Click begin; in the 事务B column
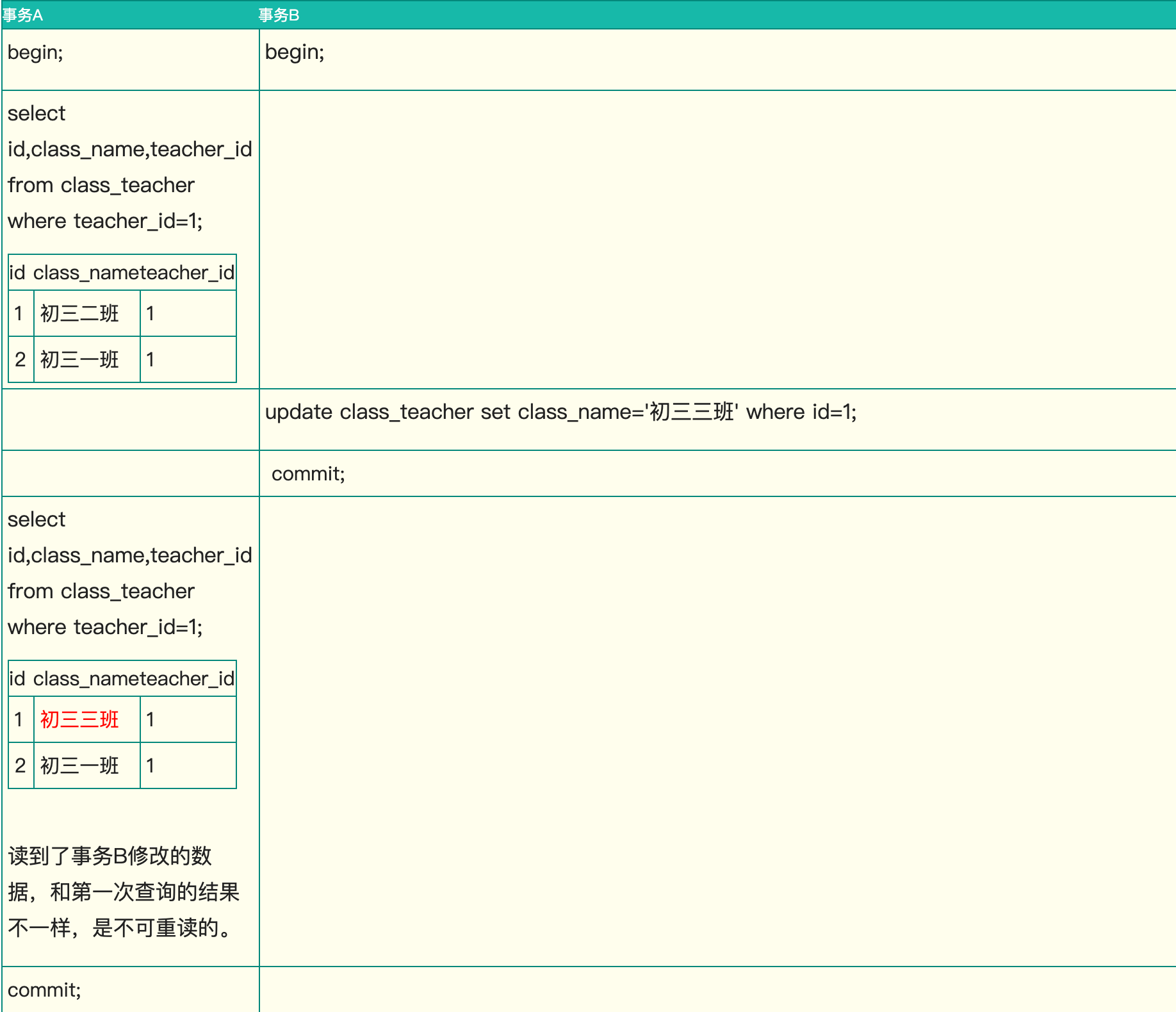This screenshot has width=1176, height=1012. [295, 52]
